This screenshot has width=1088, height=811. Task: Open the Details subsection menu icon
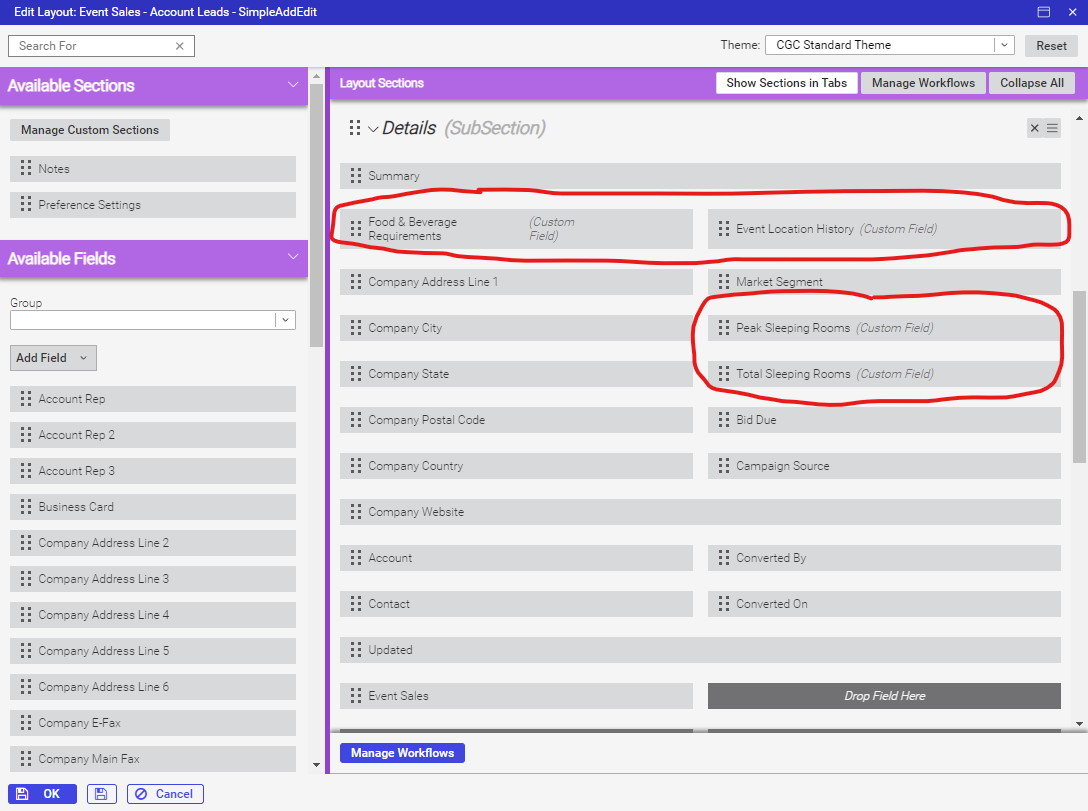[1053, 128]
